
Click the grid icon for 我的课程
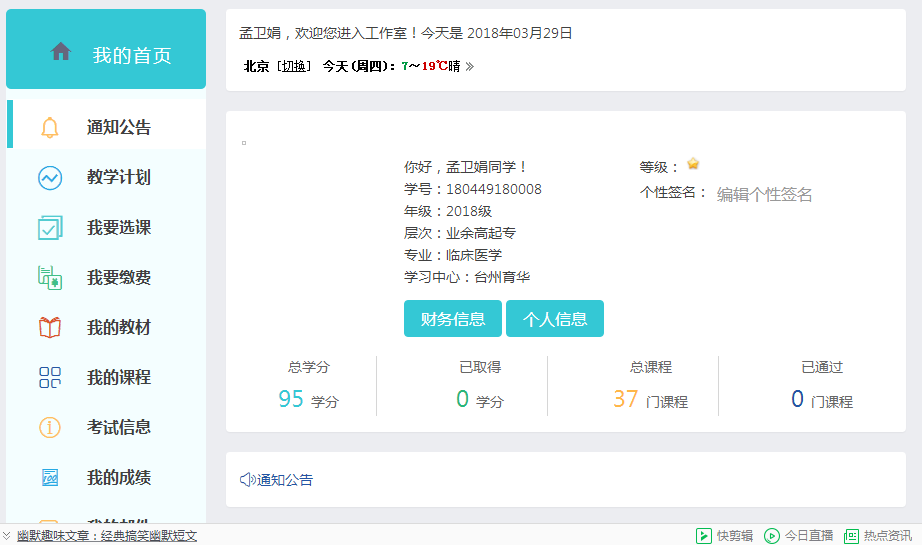(x=49, y=378)
